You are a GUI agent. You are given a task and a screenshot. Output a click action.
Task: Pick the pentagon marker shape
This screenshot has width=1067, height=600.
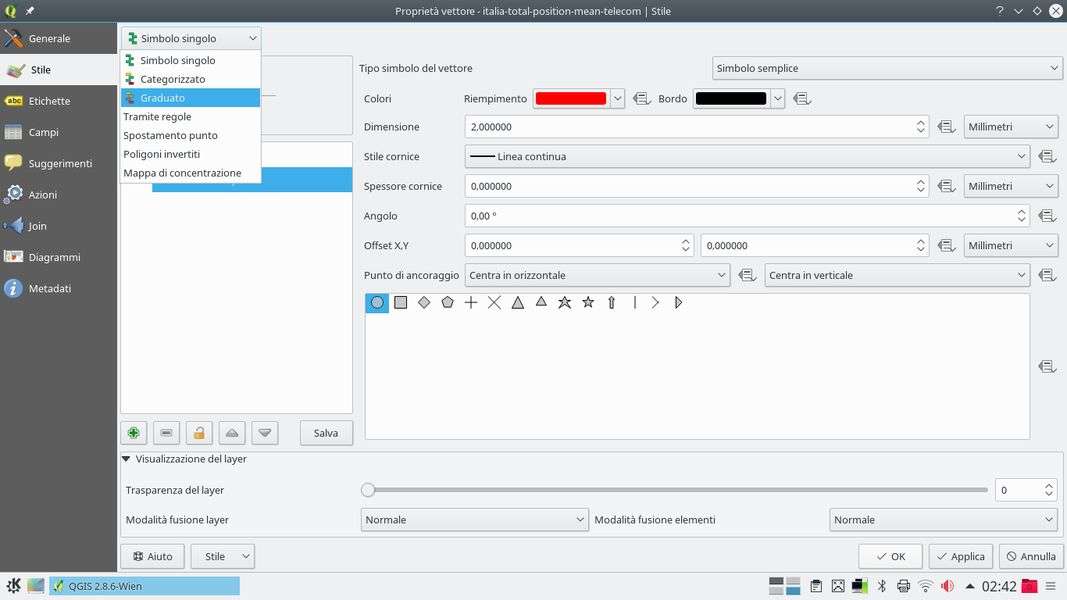point(447,302)
